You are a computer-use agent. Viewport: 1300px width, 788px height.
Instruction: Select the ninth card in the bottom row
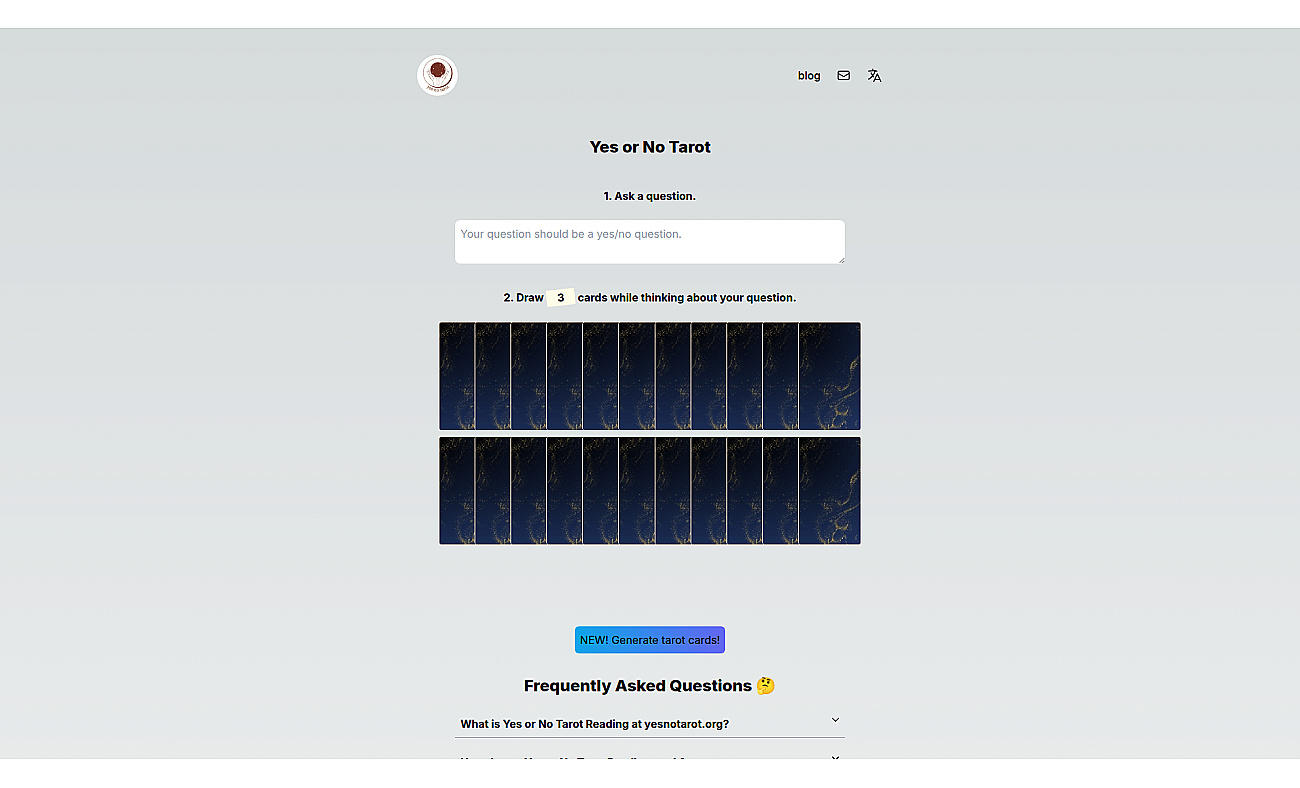tap(745, 490)
